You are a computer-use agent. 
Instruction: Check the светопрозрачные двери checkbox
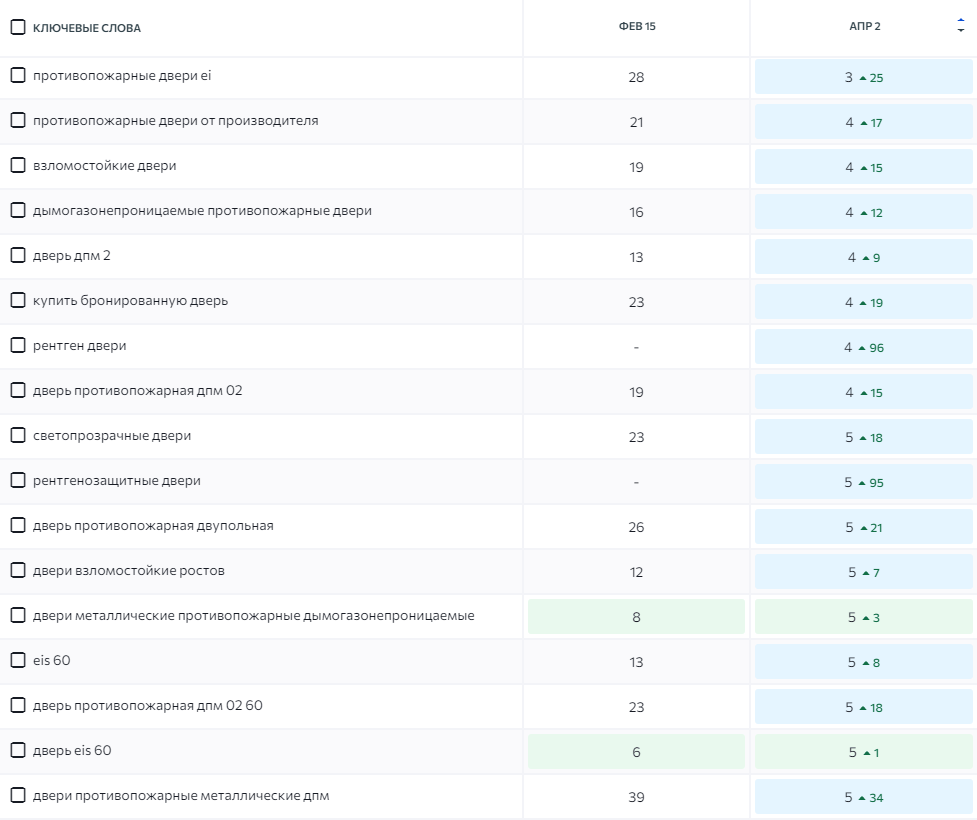(18, 435)
